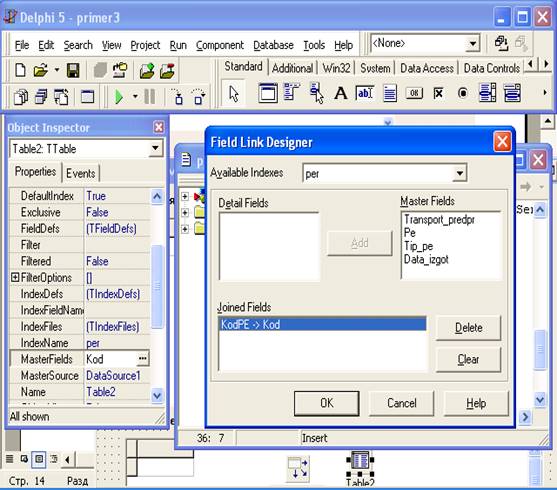Image resolution: width=557 pixels, height=490 pixels.
Task: Click the green Run arrow icon
Action: (119, 97)
